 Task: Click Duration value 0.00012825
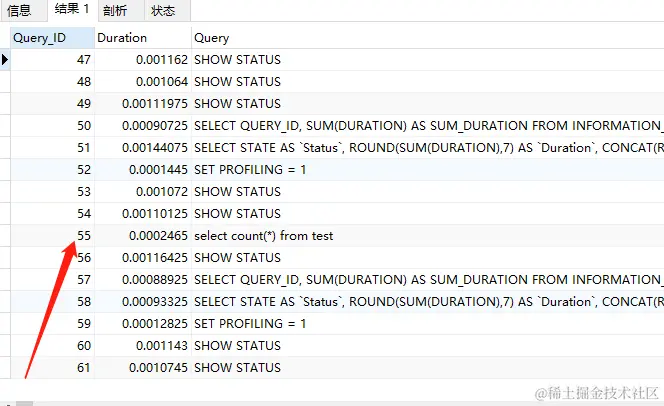click(x=143, y=323)
